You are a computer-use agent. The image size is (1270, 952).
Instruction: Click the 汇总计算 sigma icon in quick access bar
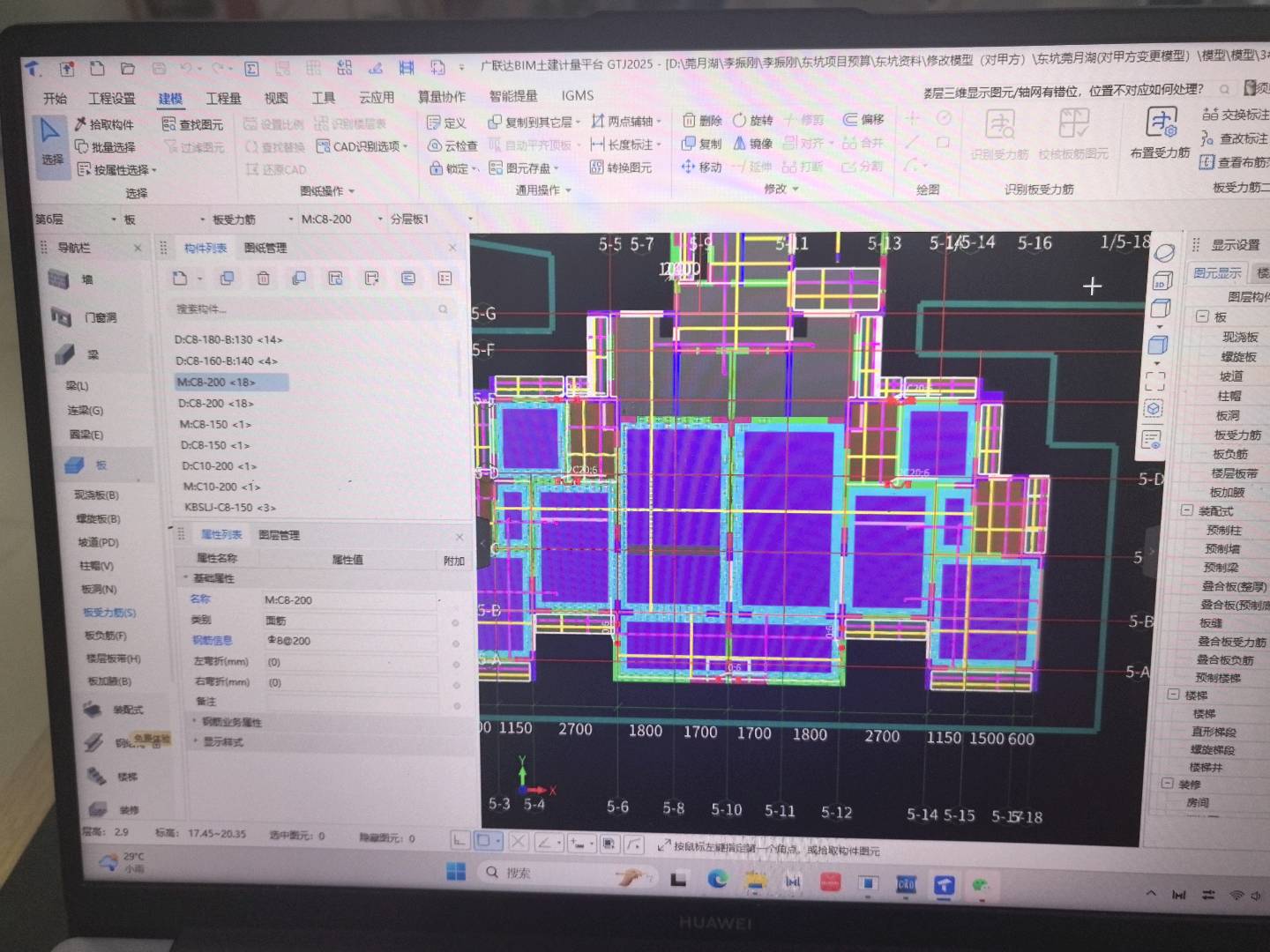pyautogui.click(x=251, y=69)
